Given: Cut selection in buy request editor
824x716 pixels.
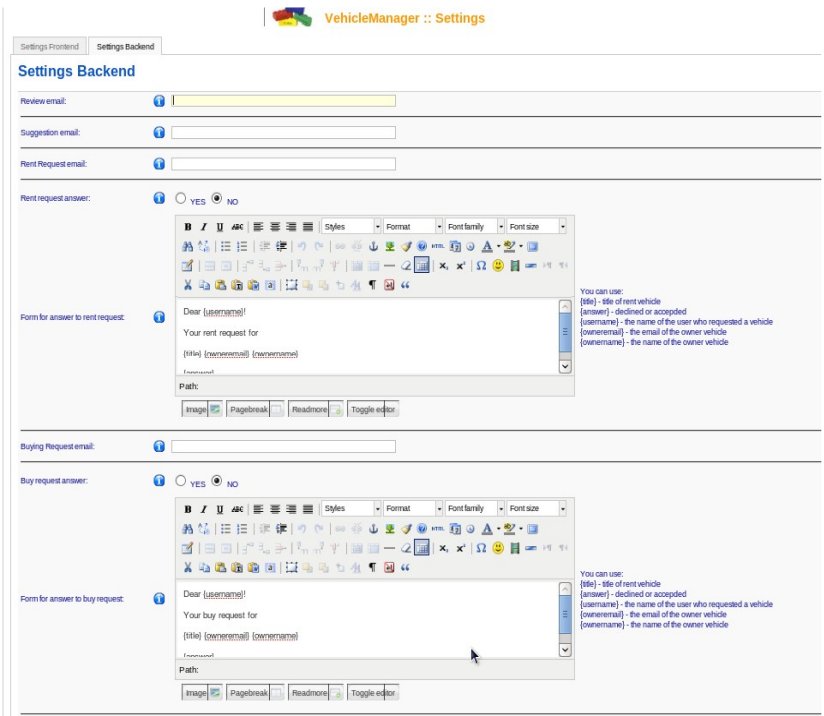Looking at the screenshot, I should [x=188, y=567].
